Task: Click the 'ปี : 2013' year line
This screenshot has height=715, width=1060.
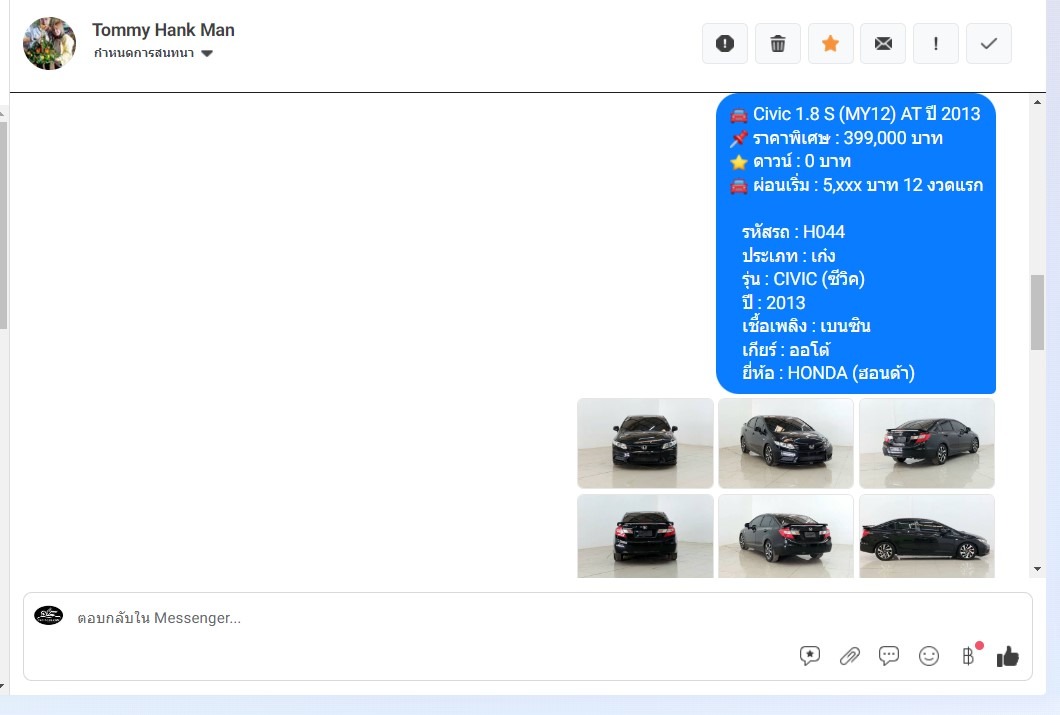Action: tap(773, 302)
